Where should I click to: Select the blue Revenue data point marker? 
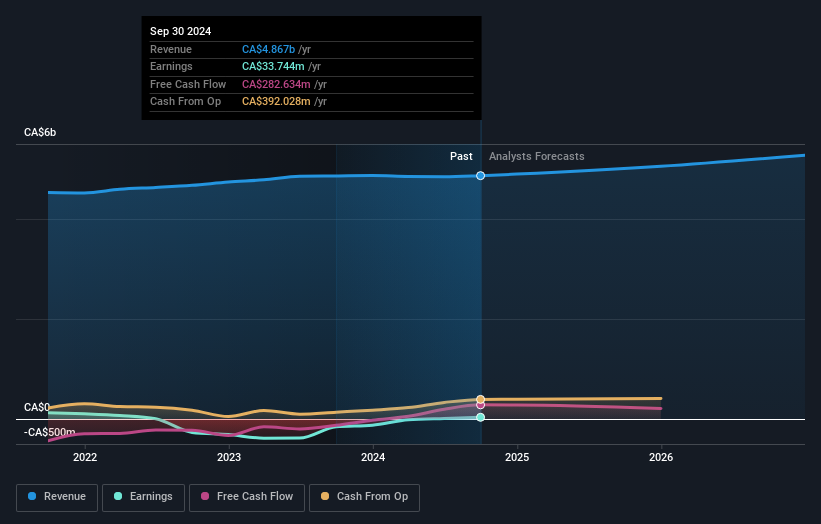(480, 176)
